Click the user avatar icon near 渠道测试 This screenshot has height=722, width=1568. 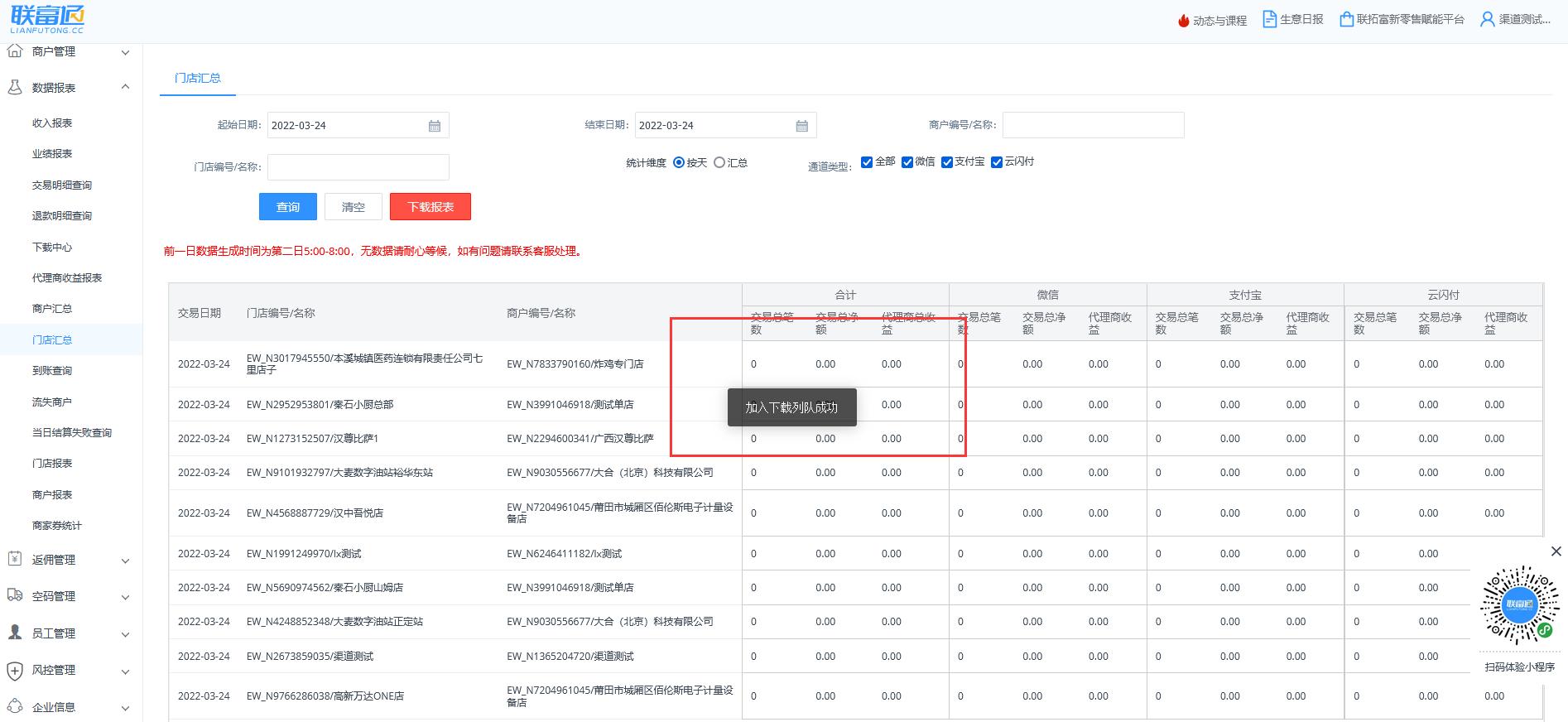(1487, 19)
